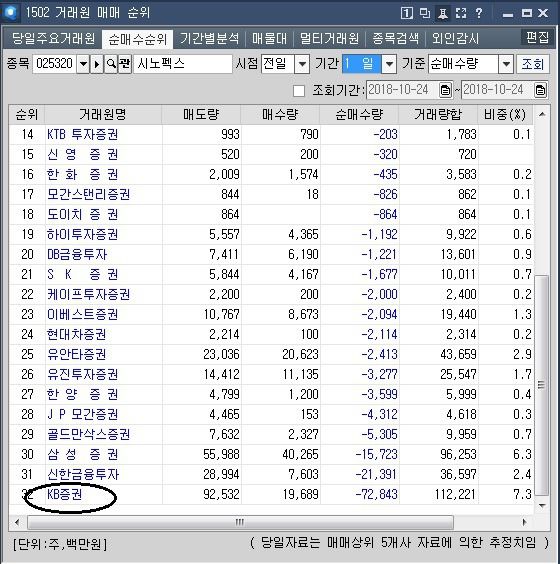
Task: Select the 현대차증권 broker name
Action: 76,334
